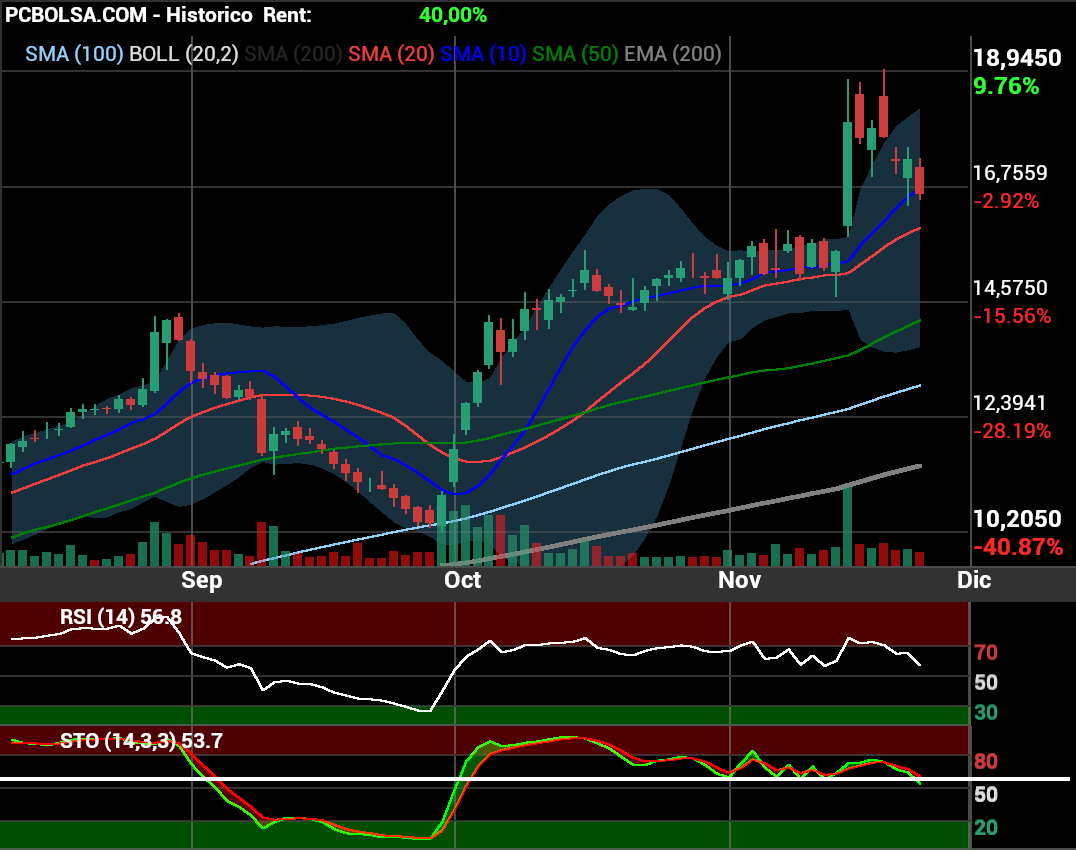Screen dimensions: 1076x850
Task: Click the RSI (14) 56.8 label
Action: tap(120, 617)
